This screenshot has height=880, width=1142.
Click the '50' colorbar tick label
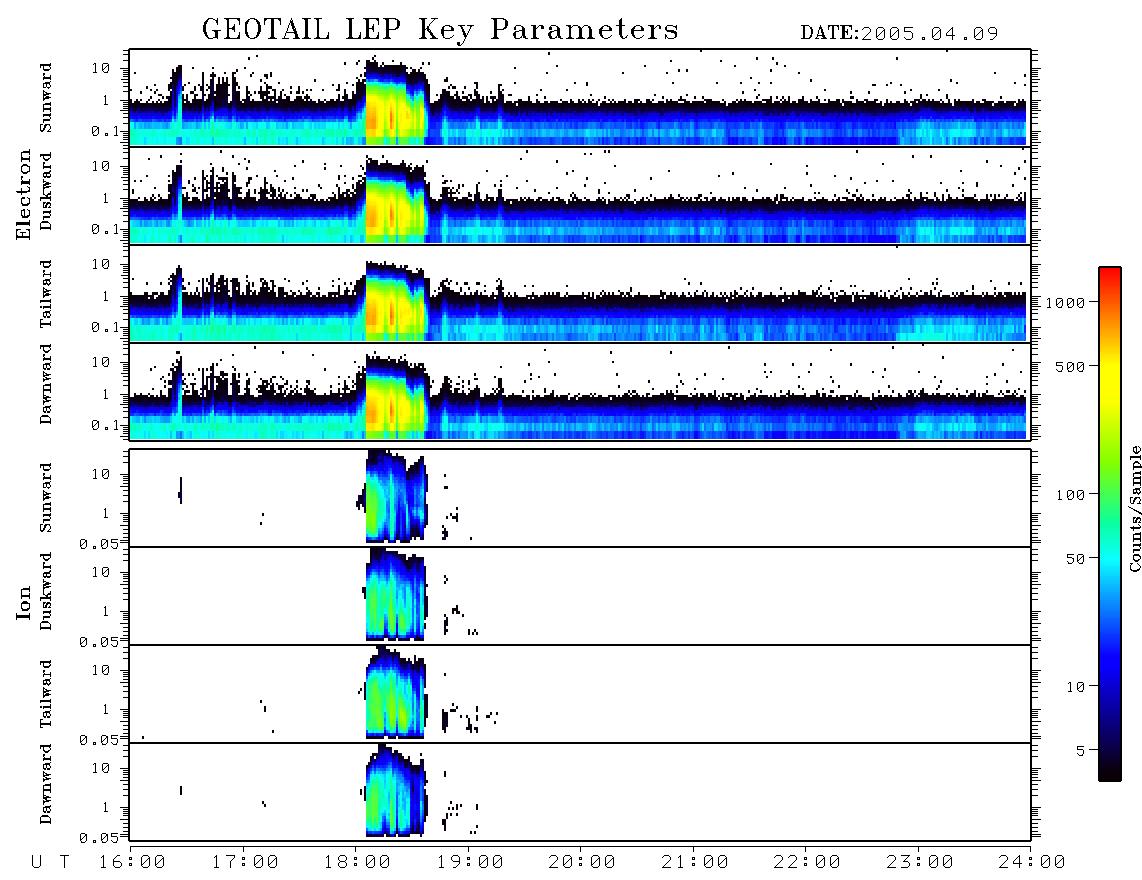[x=1075, y=559]
